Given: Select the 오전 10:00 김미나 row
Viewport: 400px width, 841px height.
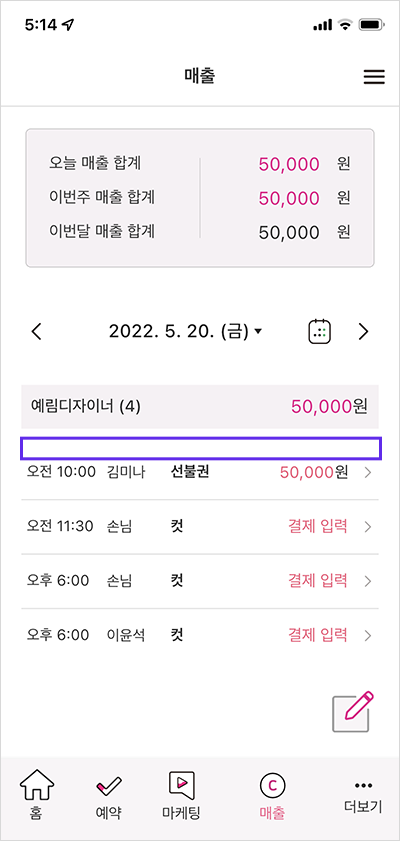Looking at the screenshot, I should tap(200, 473).
